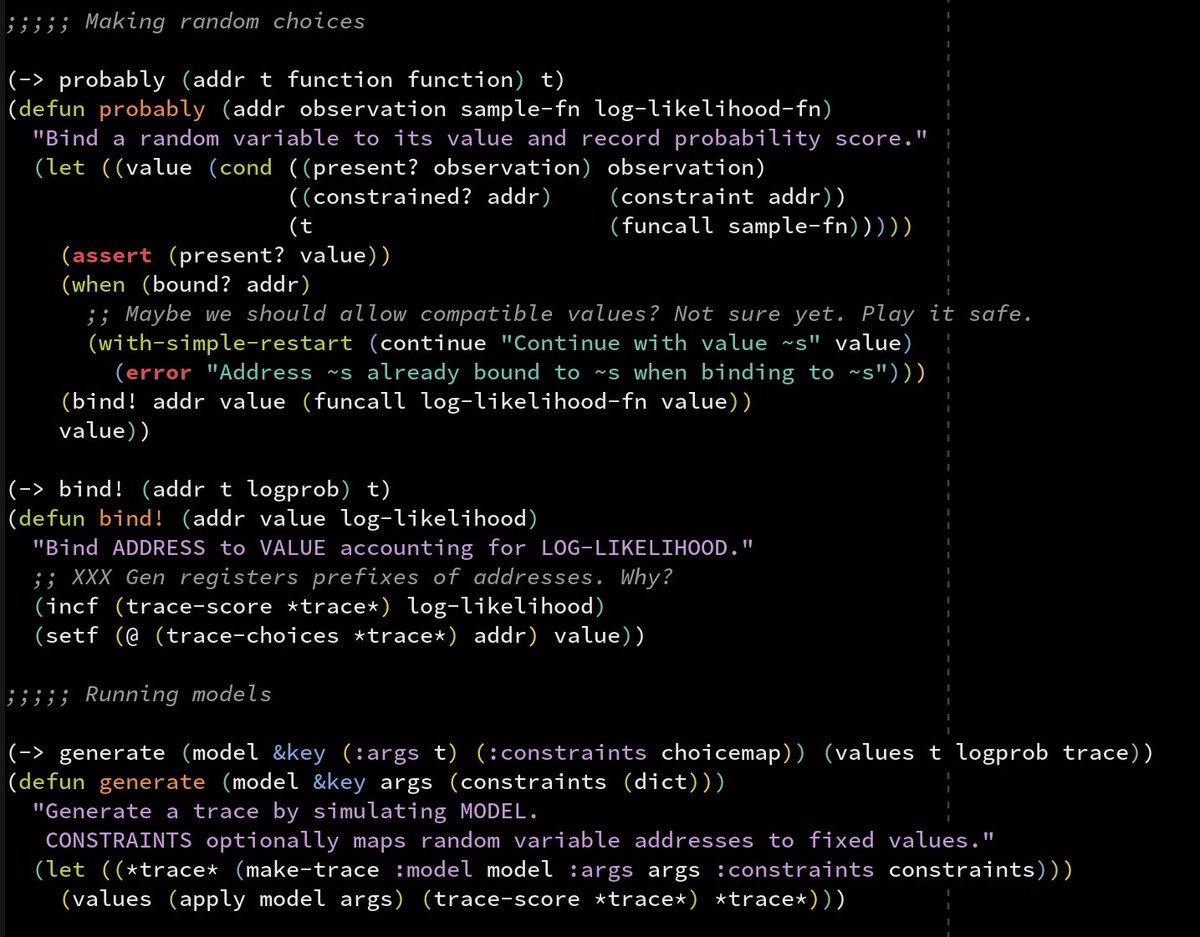1200x937 pixels.
Task: Click the orange 'generate' name after defun
Action: click(x=152, y=781)
